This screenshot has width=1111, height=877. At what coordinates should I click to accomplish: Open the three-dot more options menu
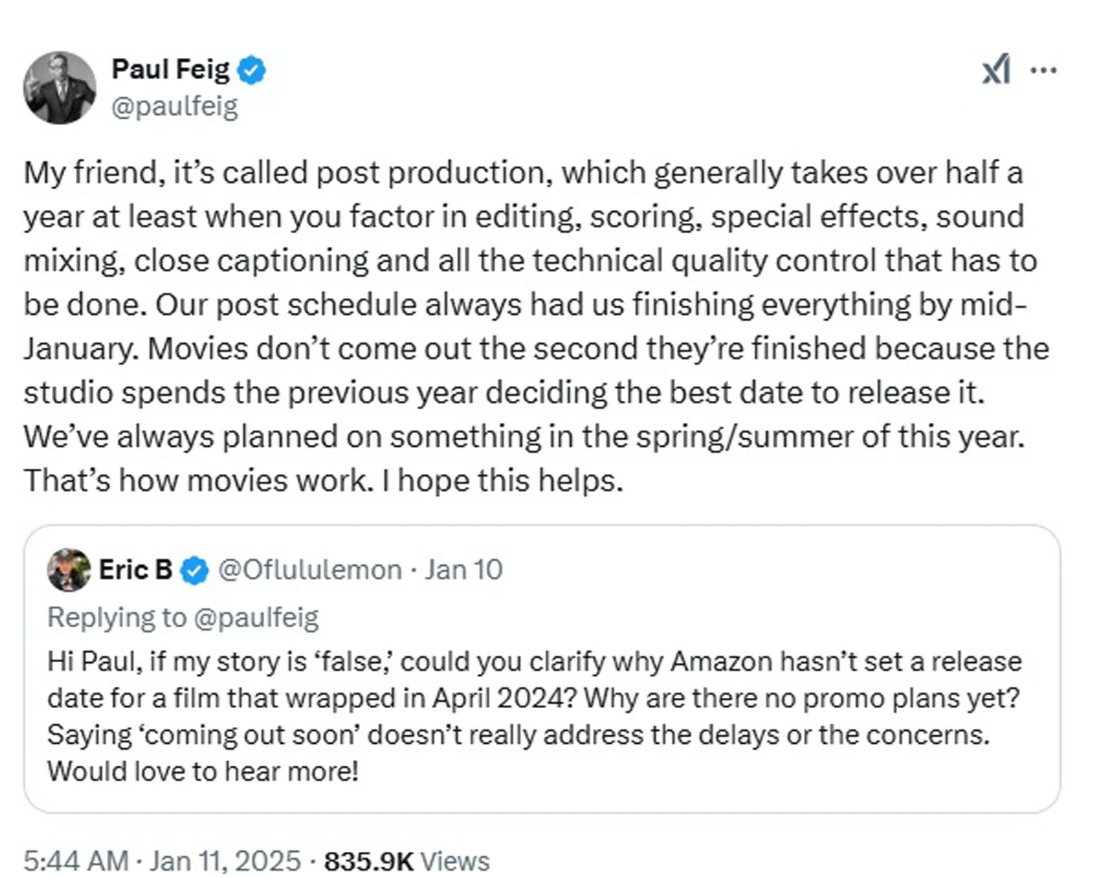point(1044,71)
